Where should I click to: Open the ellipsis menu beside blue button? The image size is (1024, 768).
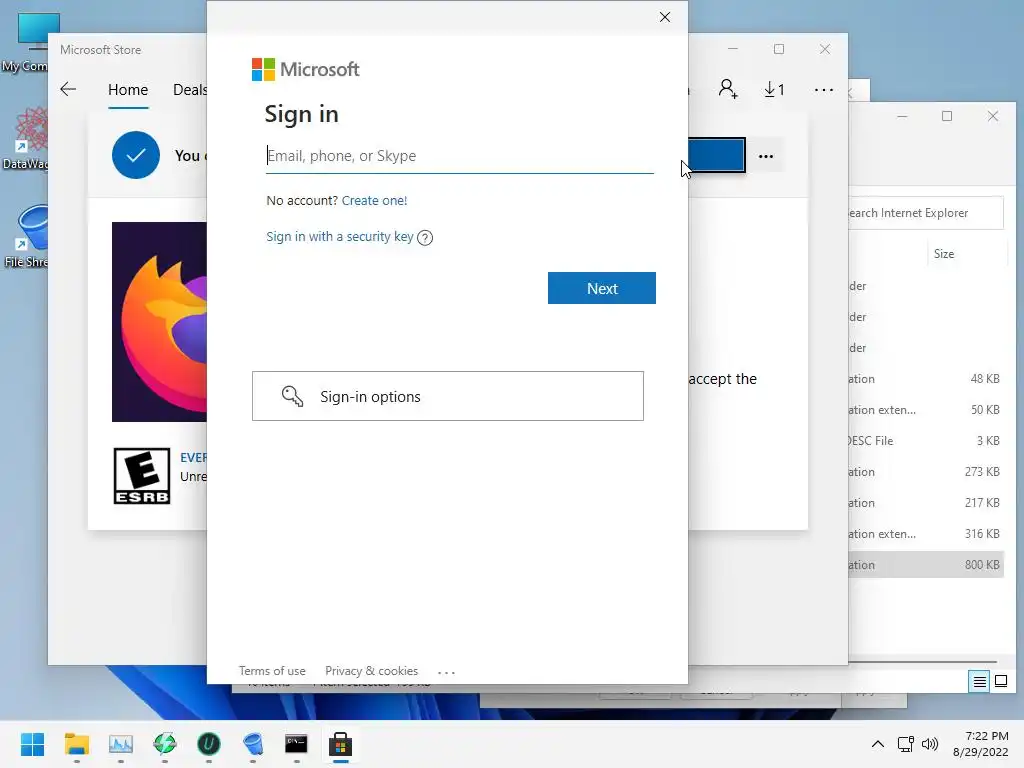766,157
